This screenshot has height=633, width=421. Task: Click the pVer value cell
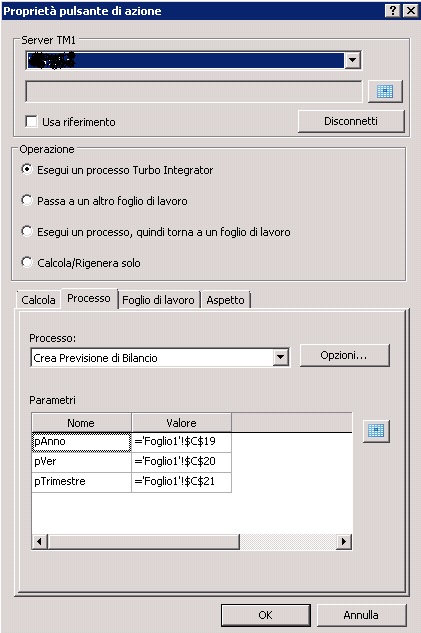click(181, 461)
